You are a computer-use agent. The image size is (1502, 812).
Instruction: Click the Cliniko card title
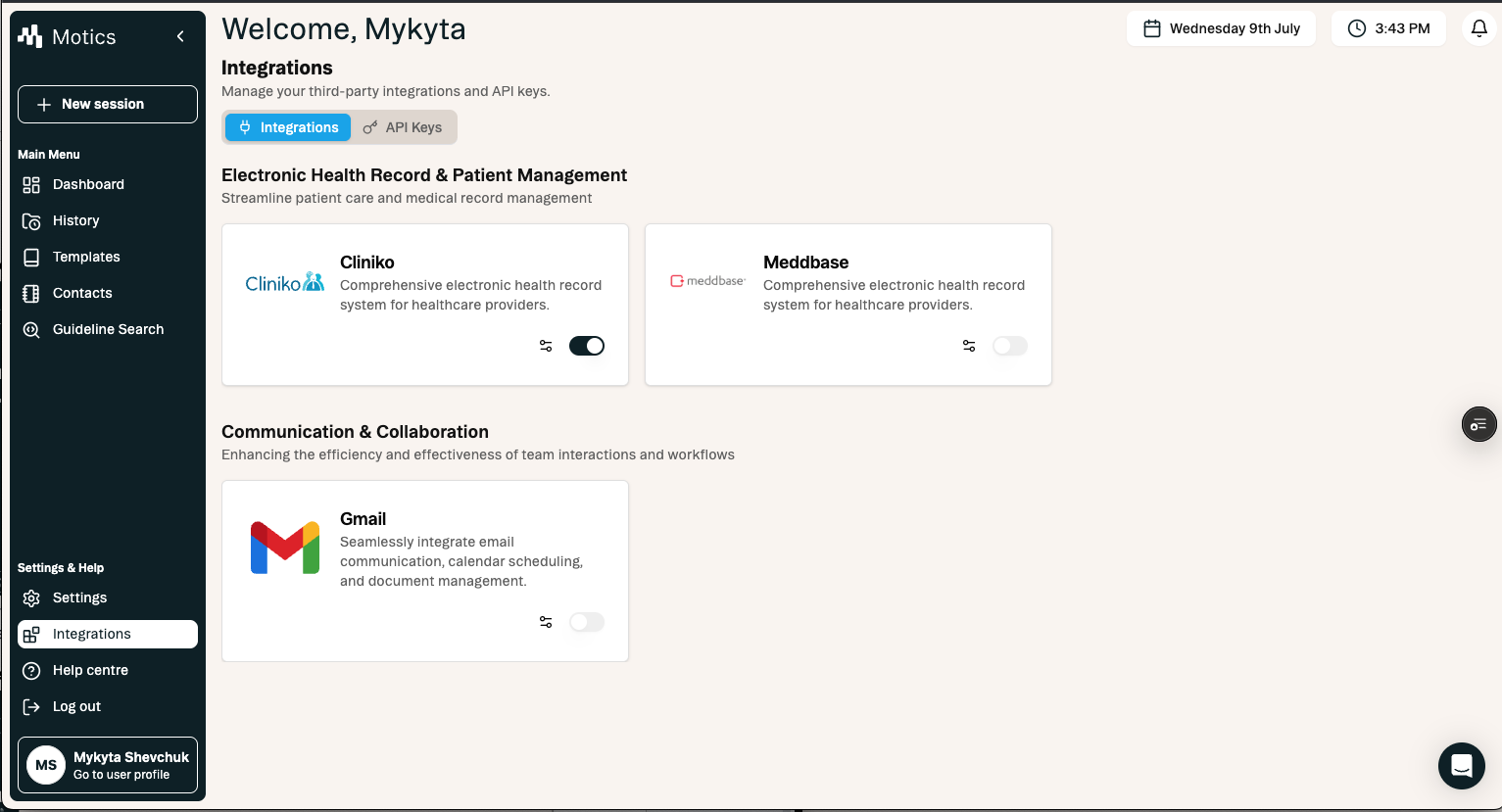click(x=367, y=263)
